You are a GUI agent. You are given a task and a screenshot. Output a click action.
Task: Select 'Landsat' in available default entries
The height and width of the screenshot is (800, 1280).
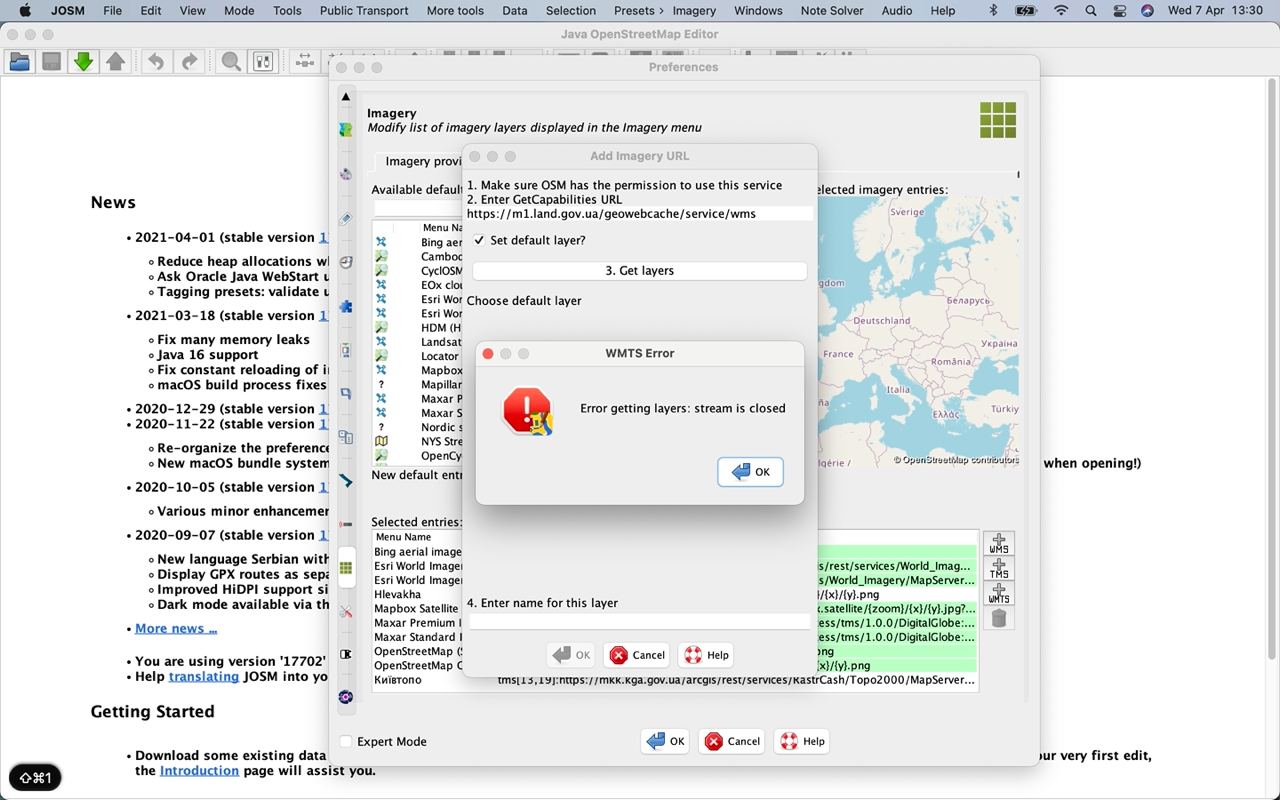[x=418, y=342]
